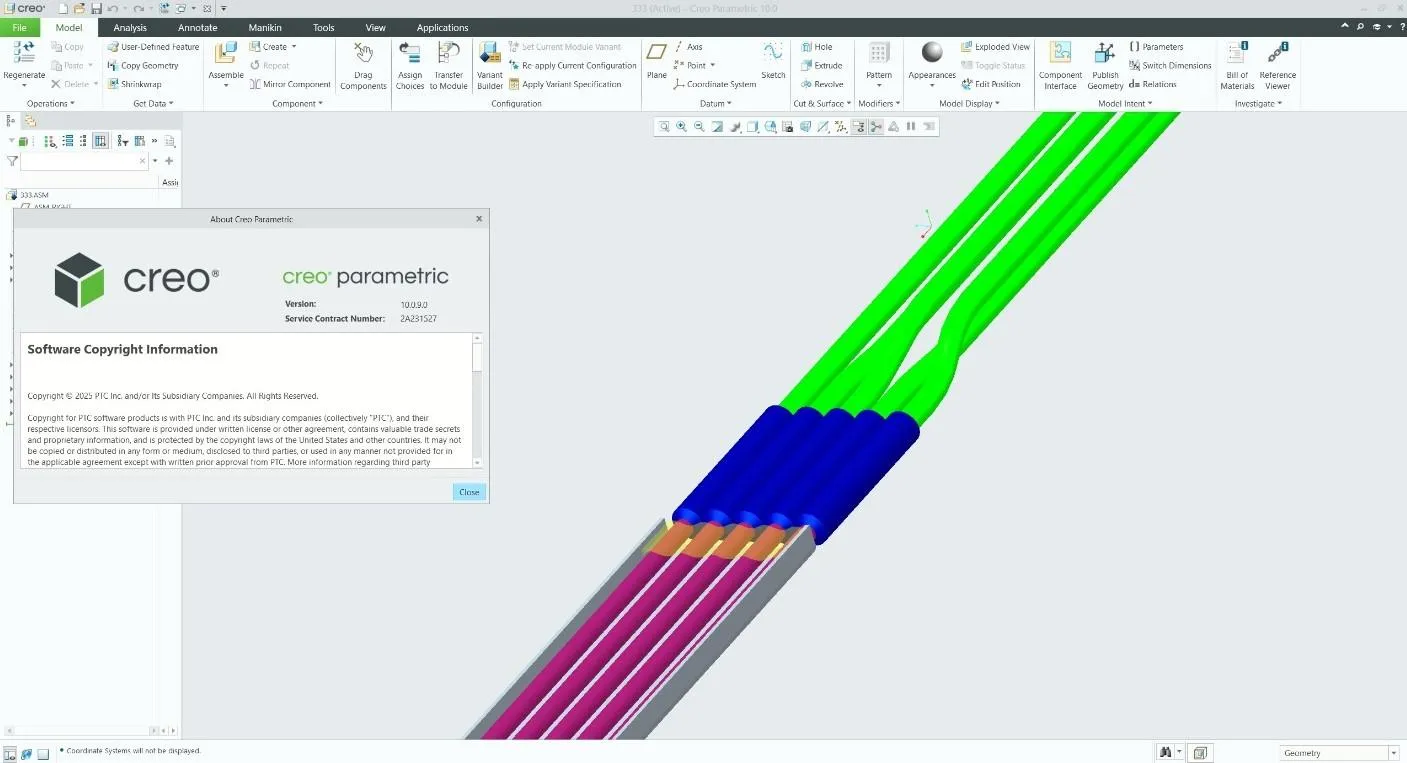The width and height of the screenshot is (1407, 763).
Task: Click Edit Position button
Action: click(x=990, y=85)
